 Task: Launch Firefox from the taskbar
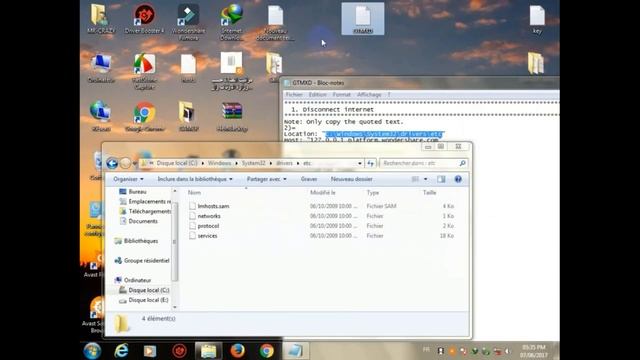click(238, 351)
